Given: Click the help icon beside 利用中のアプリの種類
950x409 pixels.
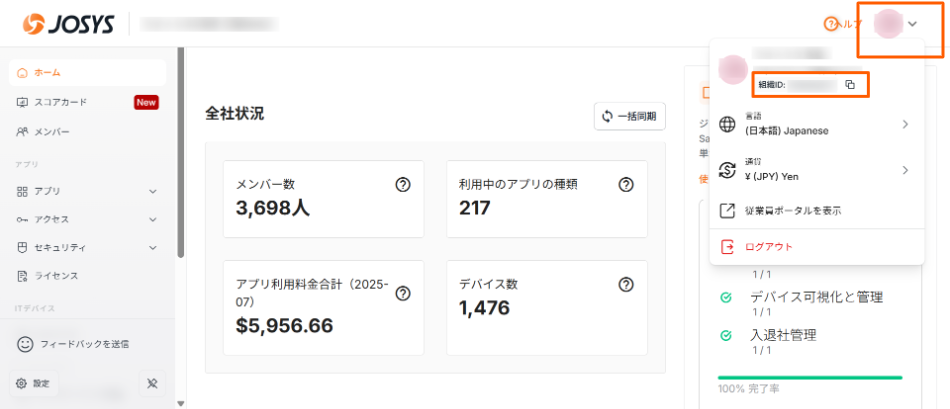Looking at the screenshot, I should 626,184.
